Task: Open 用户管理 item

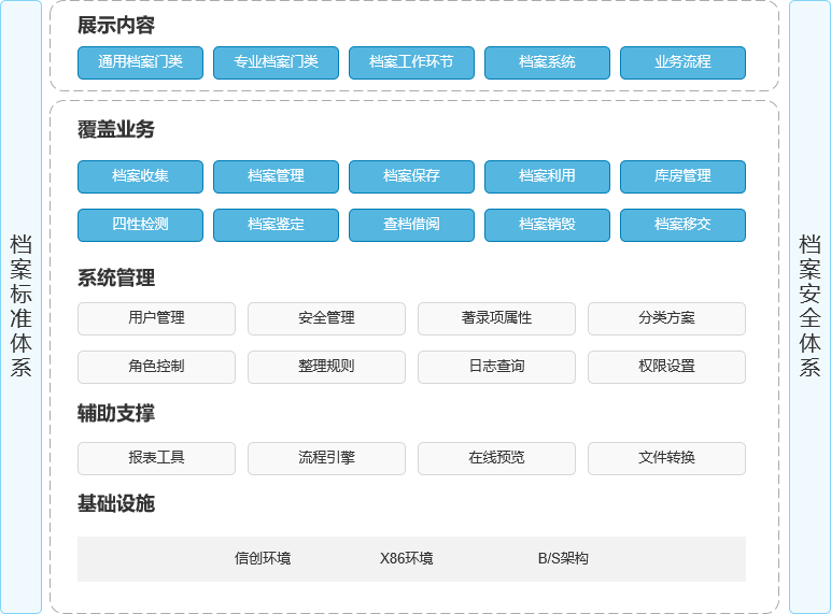Action: [x=157, y=318]
